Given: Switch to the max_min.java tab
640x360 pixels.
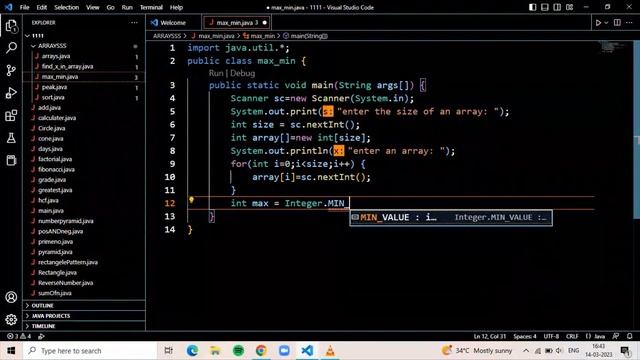Looking at the screenshot, I should point(237,23).
